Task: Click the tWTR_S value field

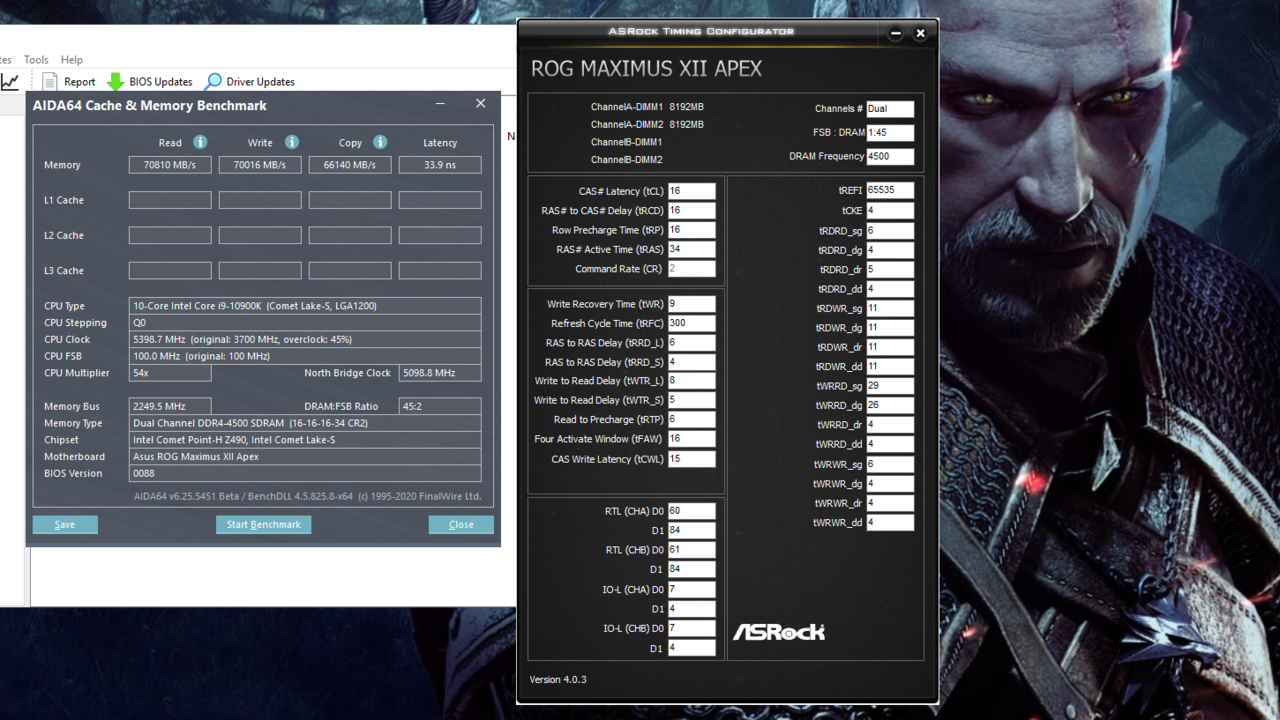Action: pyautogui.click(x=691, y=400)
